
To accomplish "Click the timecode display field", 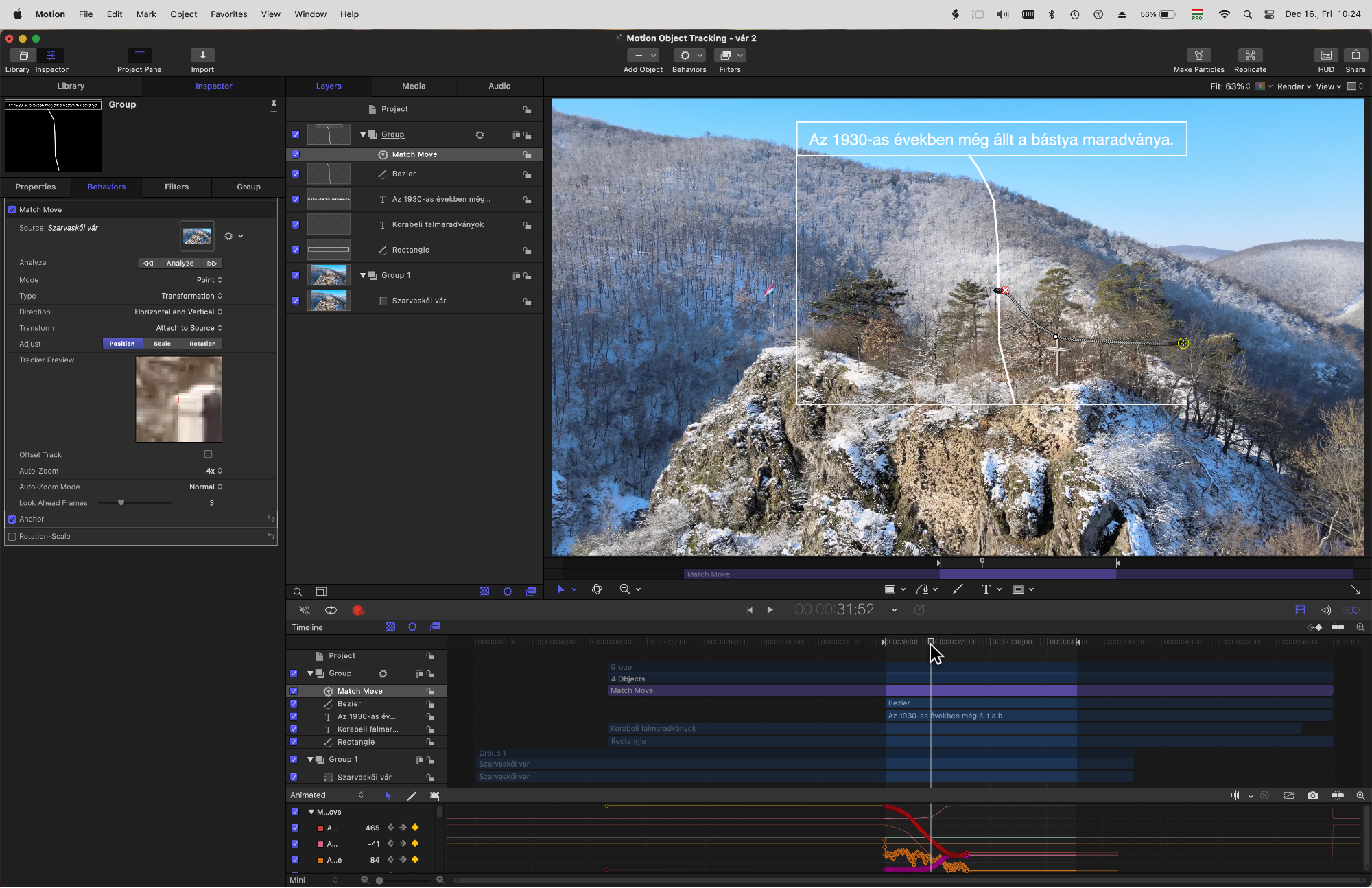I will pyautogui.click(x=834, y=610).
